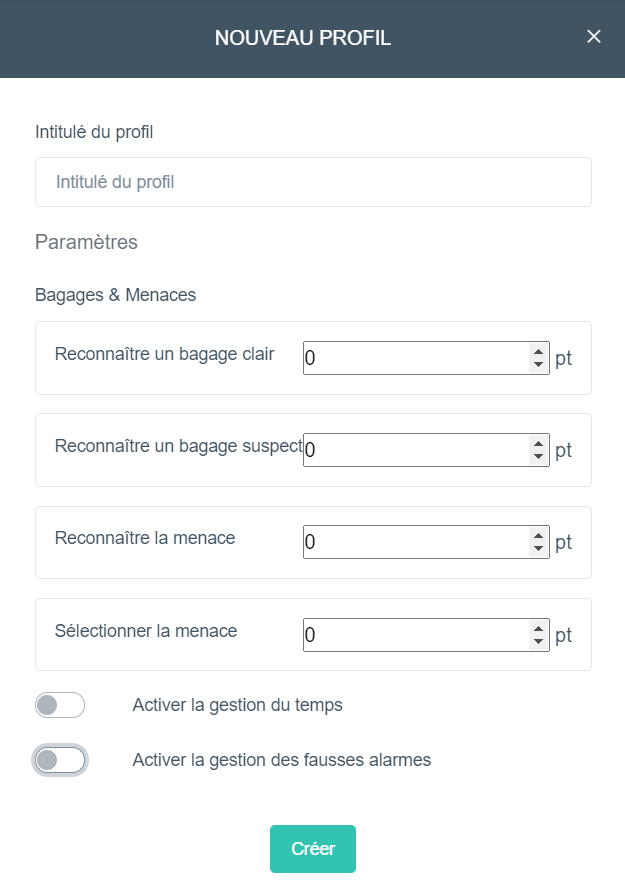Focus the Sélectionner la menace points field
Image resolution: width=625 pixels, height=889 pixels.
(416, 635)
